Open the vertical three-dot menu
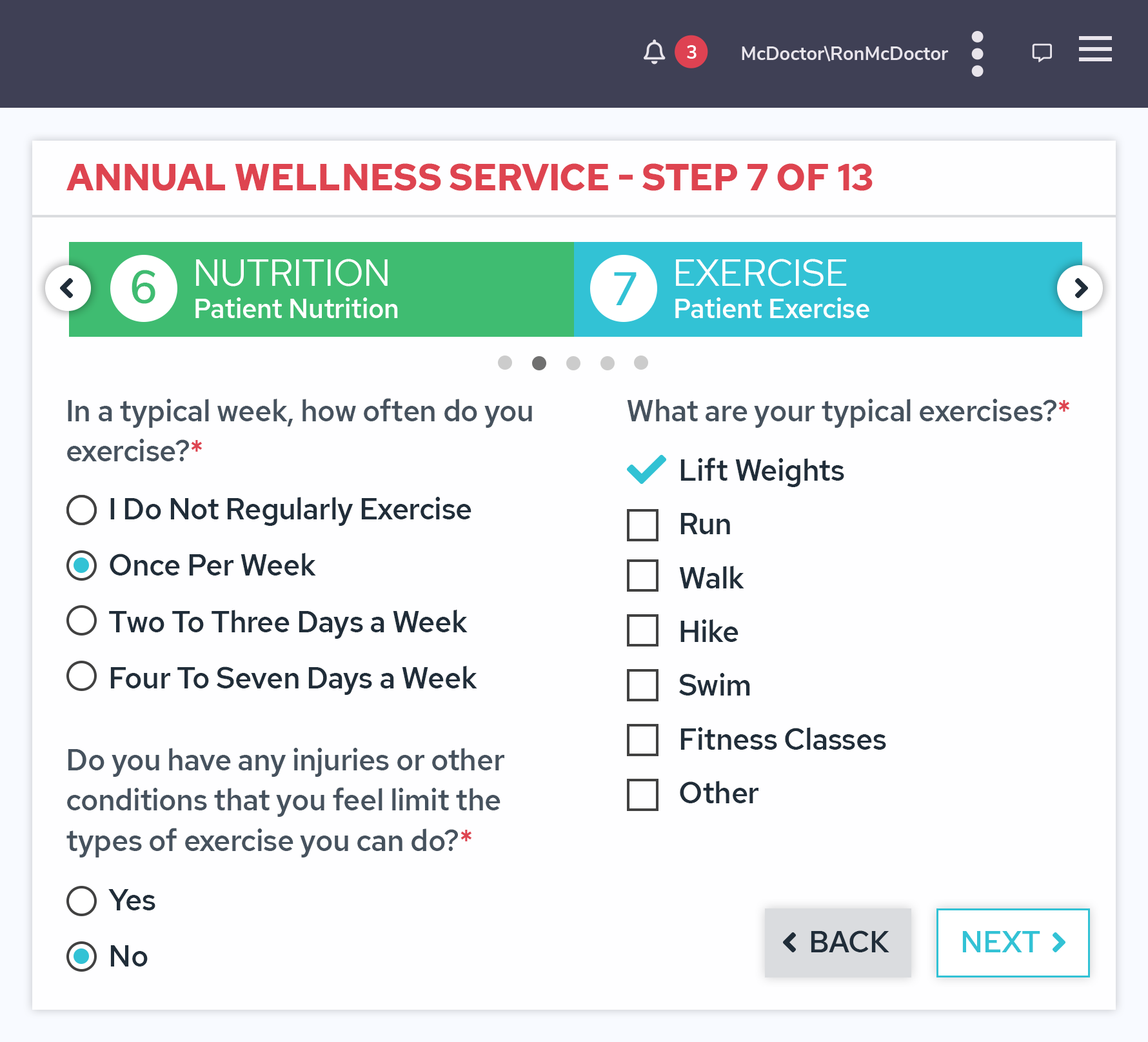1148x1042 pixels. click(978, 53)
